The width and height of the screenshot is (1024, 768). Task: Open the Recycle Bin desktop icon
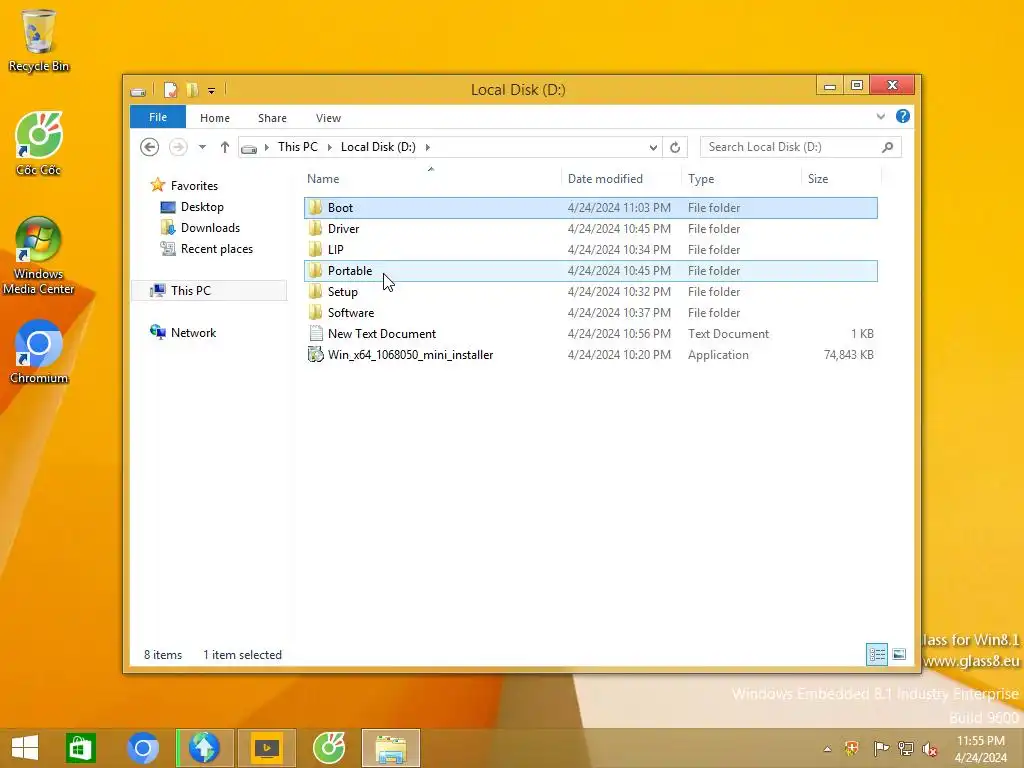pos(39,40)
